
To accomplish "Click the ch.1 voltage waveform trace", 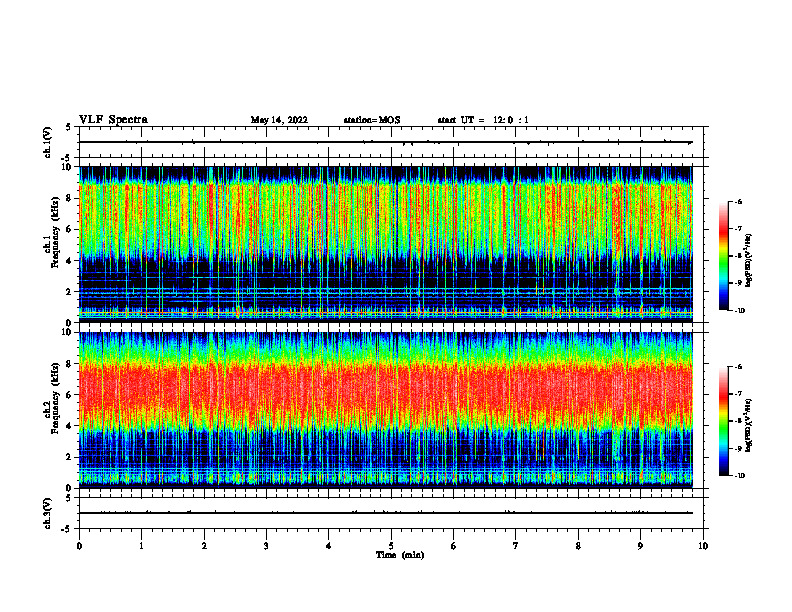I will click(x=386, y=142).
